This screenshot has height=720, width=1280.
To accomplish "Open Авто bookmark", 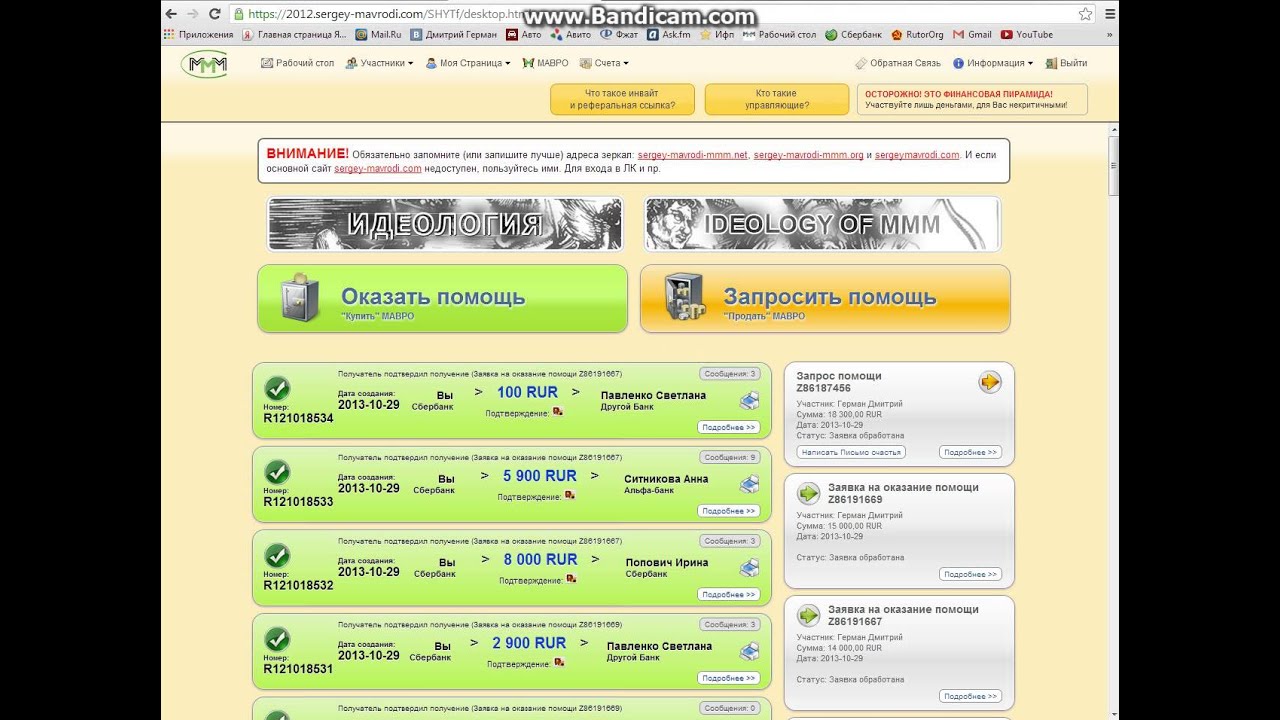I will [524, 34].
